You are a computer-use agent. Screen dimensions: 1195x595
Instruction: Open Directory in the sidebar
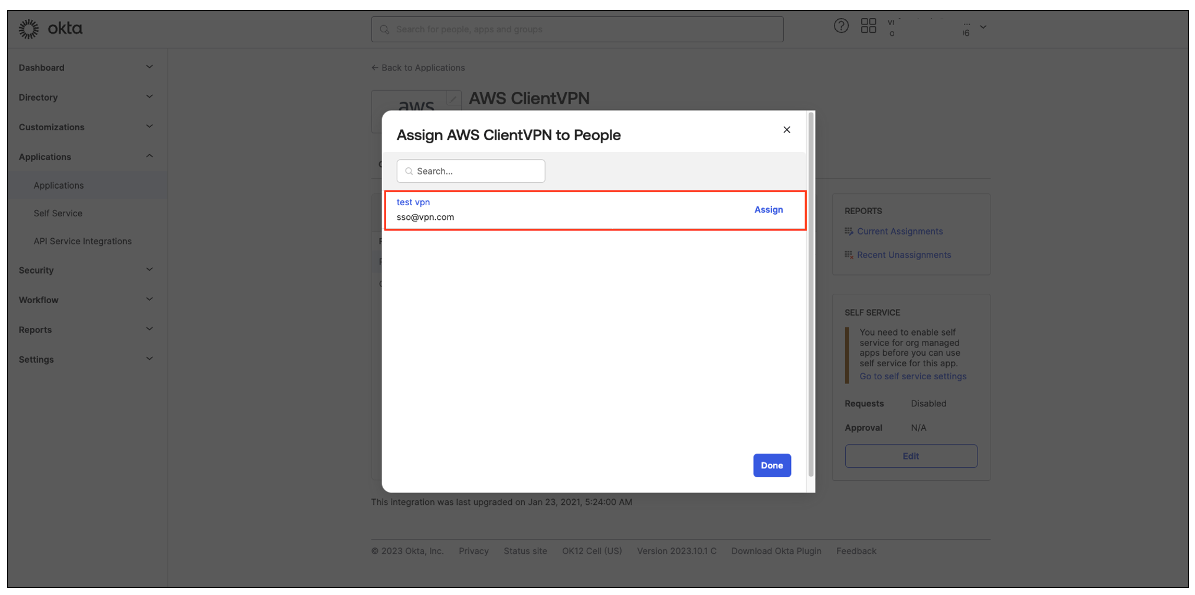click(x=38, y=98)
